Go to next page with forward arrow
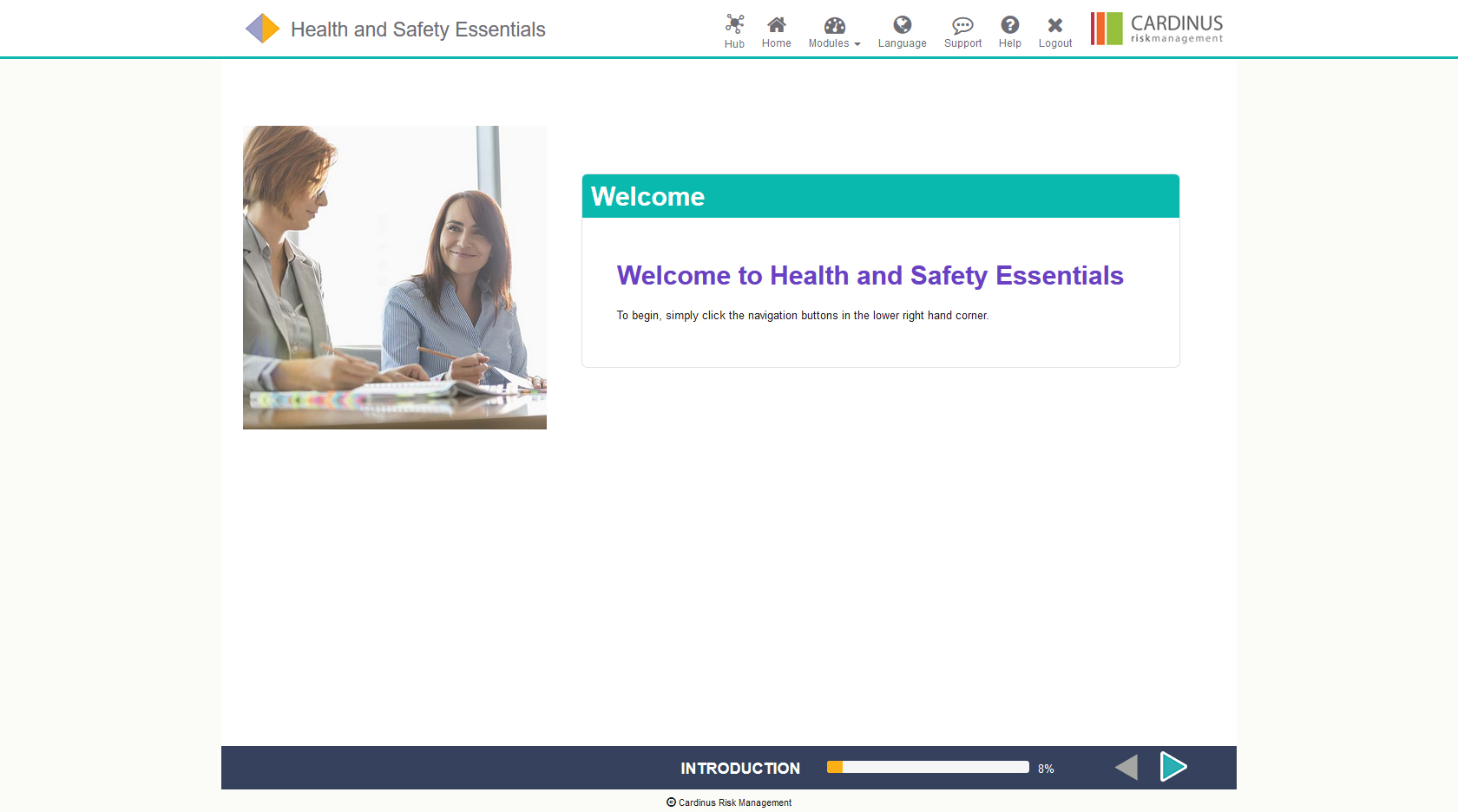 [x=1173, y=767]
